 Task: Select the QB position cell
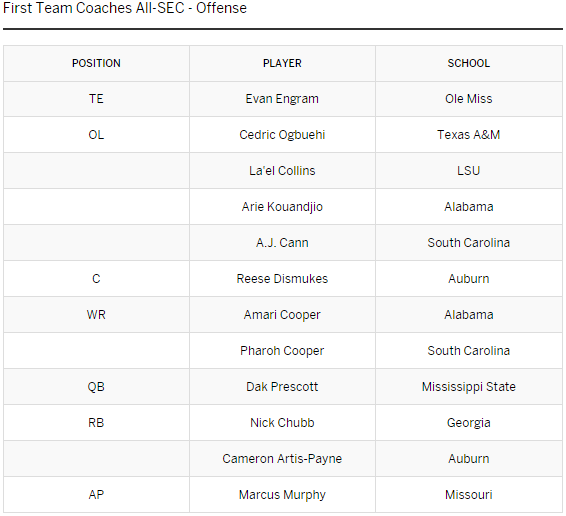96,387
